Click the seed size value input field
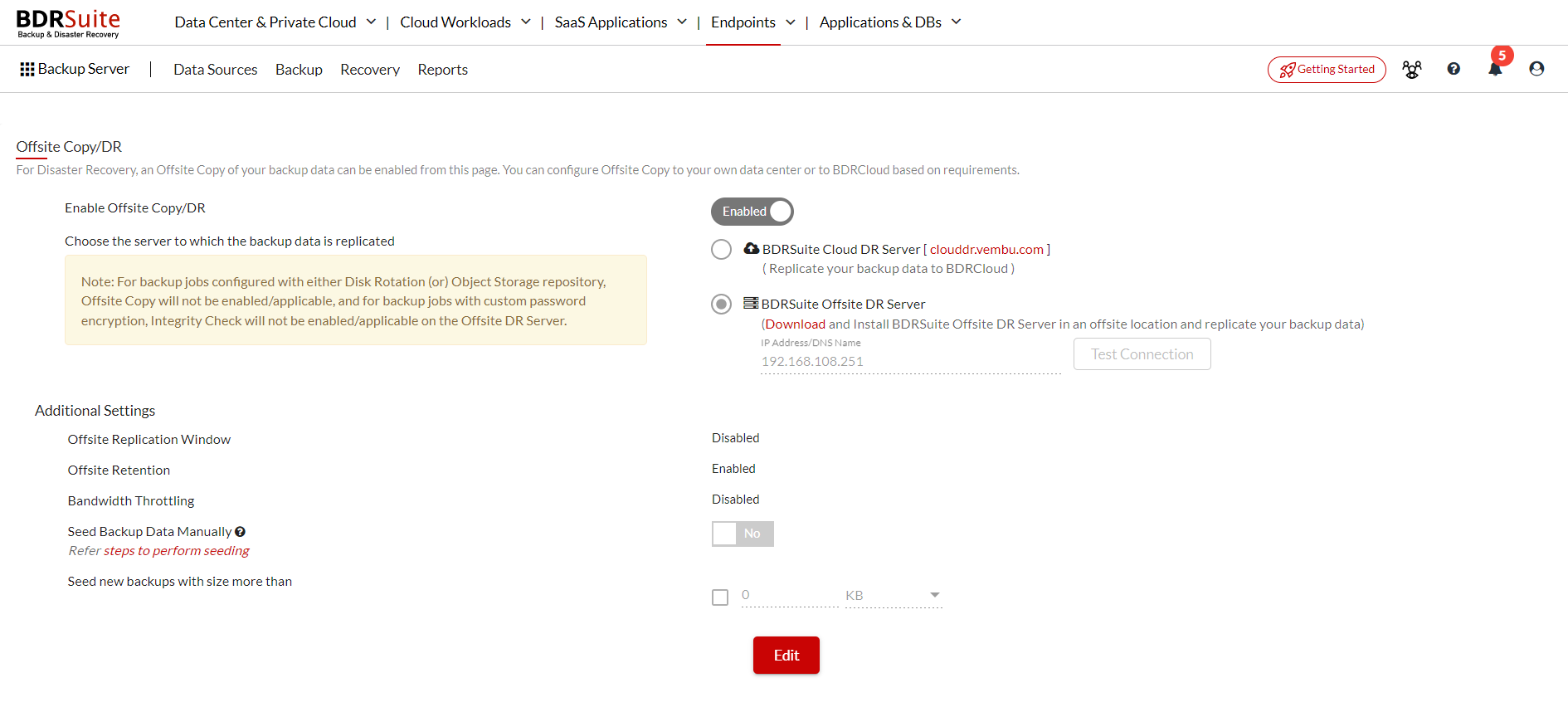Screen dimensions: 1568x707 pos(790,596)
